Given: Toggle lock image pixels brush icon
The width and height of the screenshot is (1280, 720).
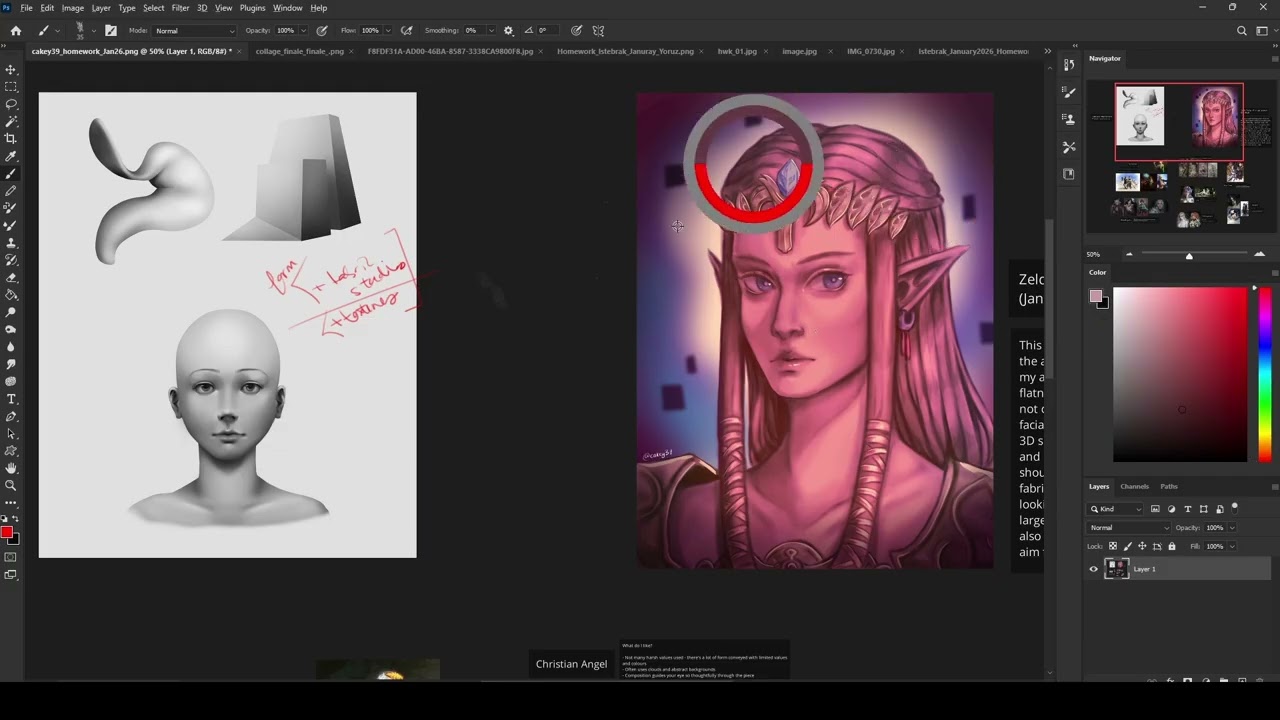Looking at the screenshot, I should pos(1128,546).
